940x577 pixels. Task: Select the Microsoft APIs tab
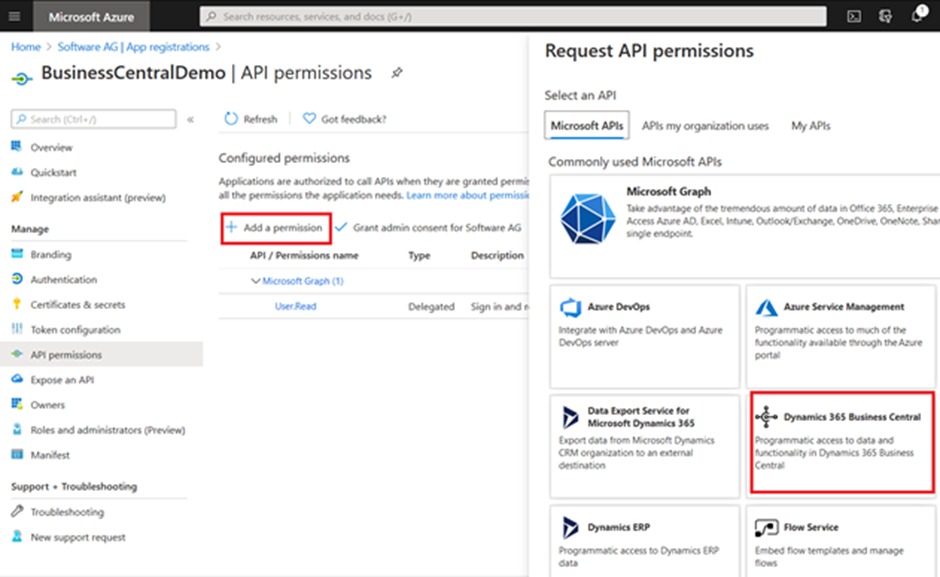(x=587, y=126)
